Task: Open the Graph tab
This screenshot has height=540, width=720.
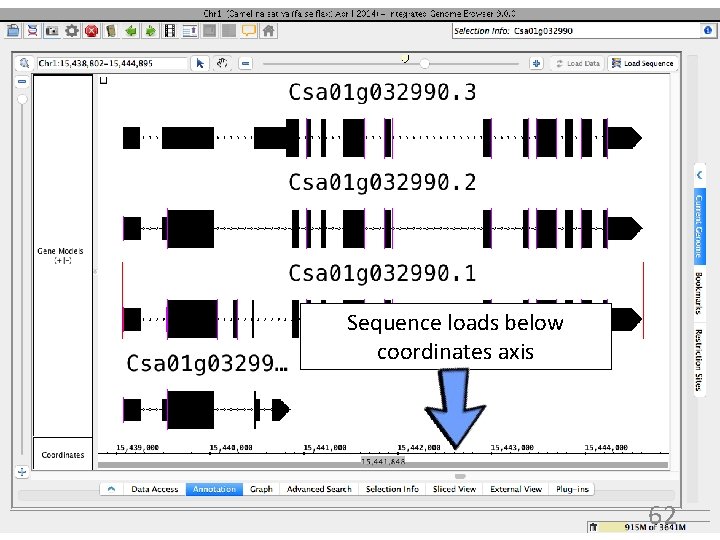Action: point(261,489)
